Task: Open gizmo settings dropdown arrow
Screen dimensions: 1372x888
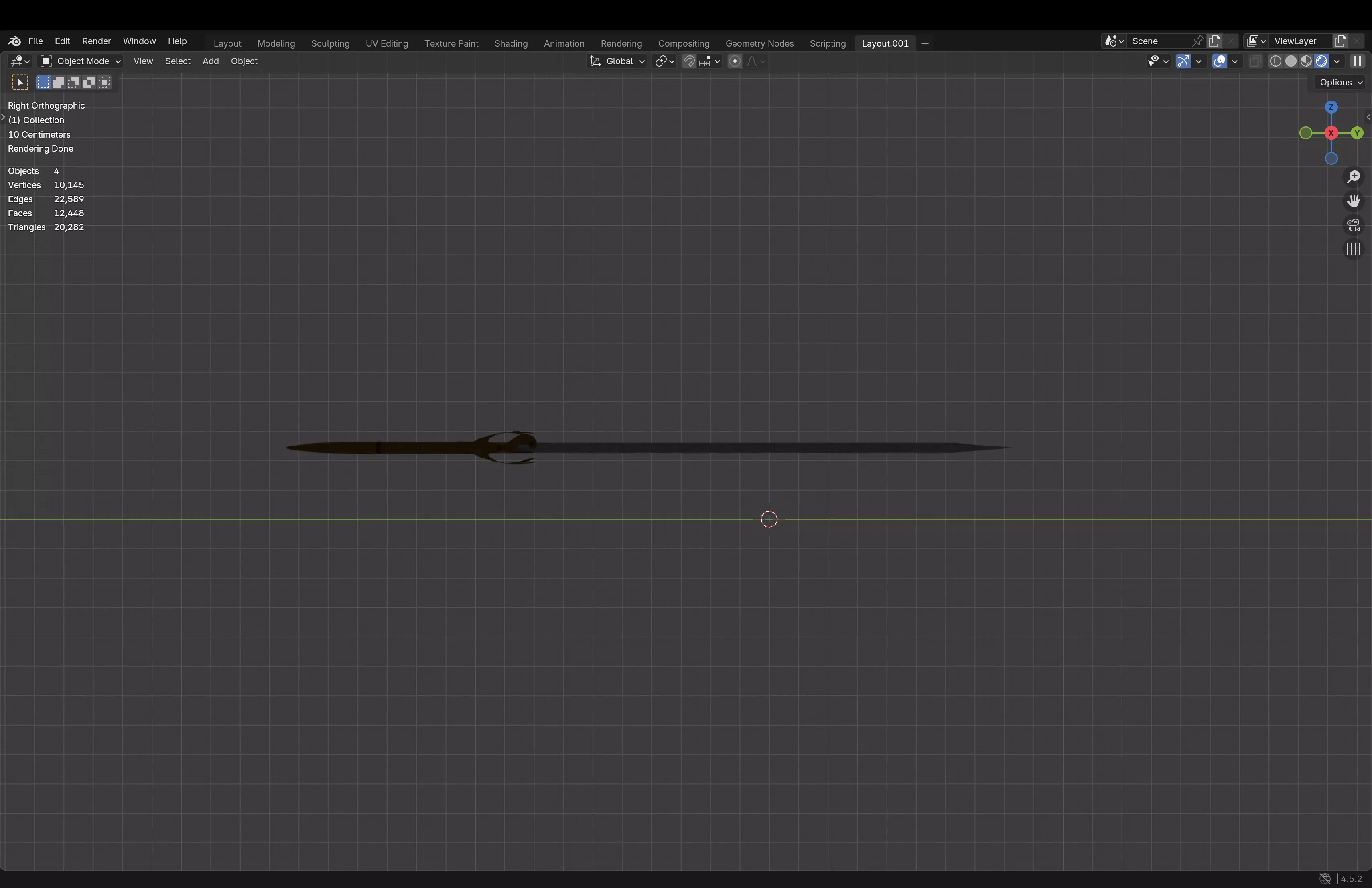Action: coord(1199,61)
